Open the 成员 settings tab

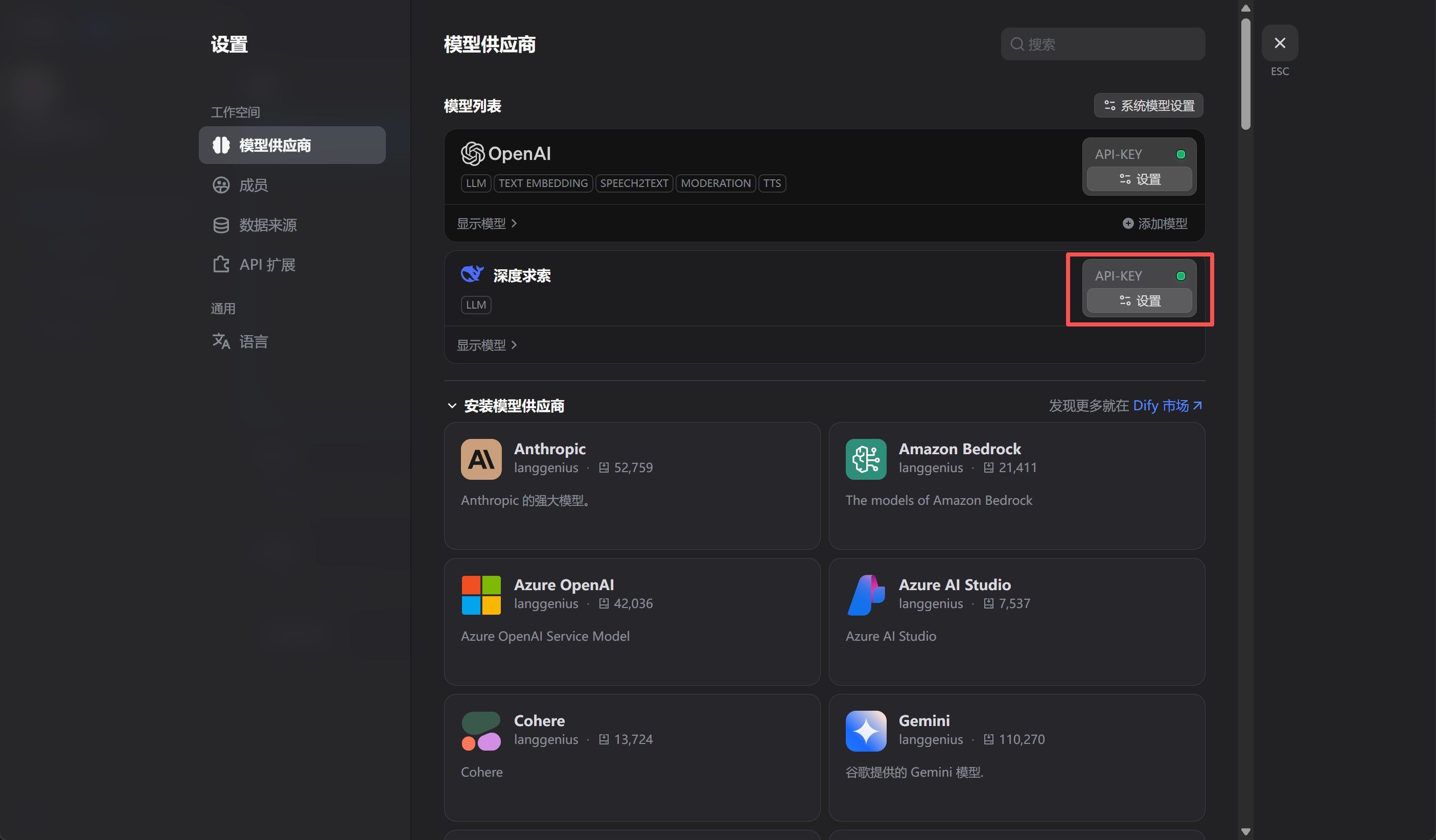[x=292, y=185]
